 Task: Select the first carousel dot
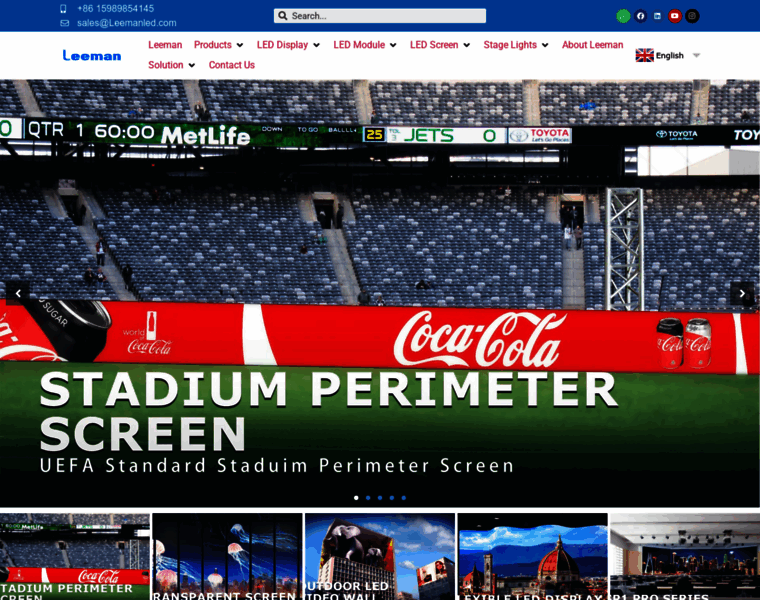[x=356, y=498]
